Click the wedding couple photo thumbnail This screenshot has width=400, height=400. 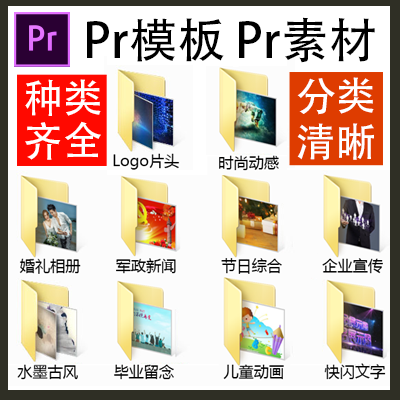pyautogui.click(x=57, y=223)
